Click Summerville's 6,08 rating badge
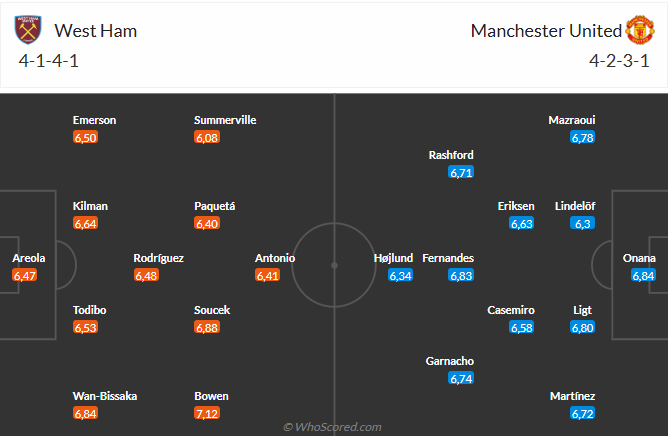 click(207, 137)
